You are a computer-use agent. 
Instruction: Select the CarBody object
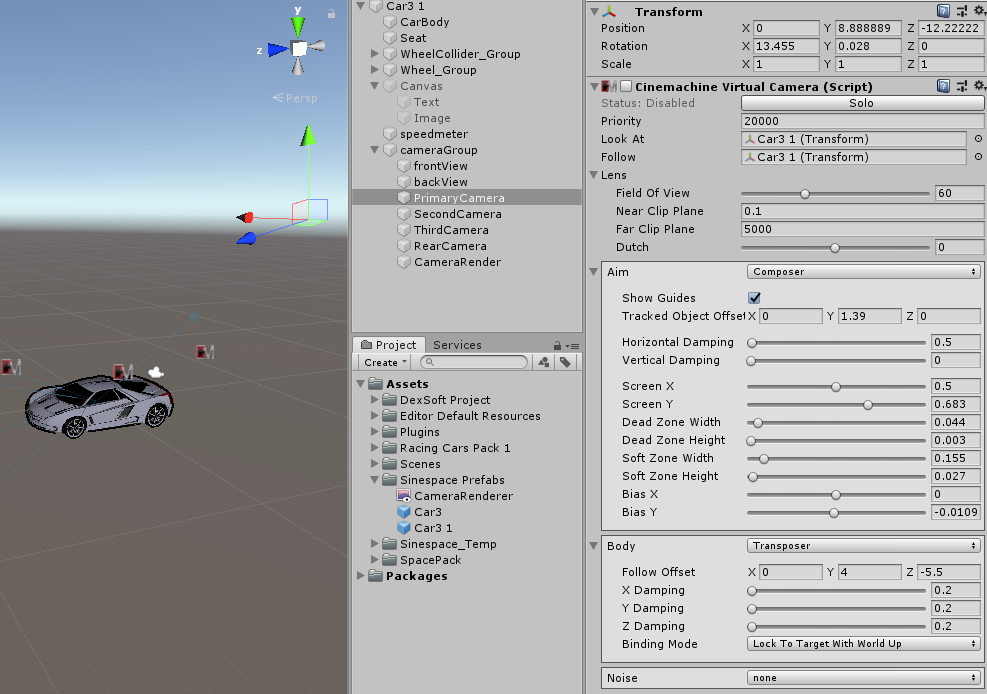tap(424, 22)
